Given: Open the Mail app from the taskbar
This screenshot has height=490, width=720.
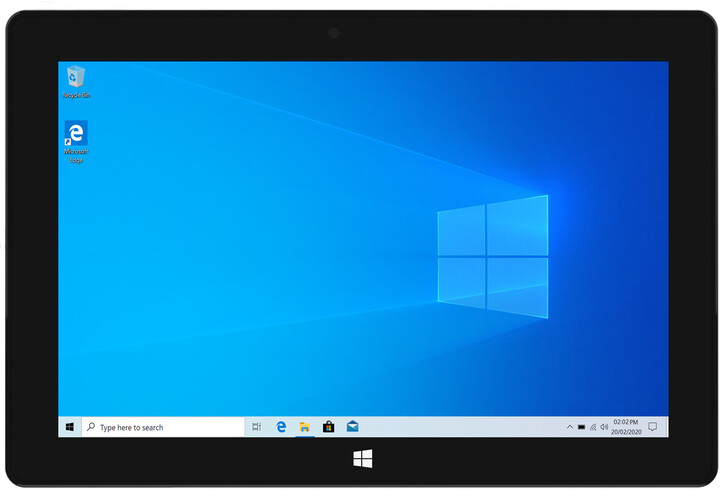Looking at the screenshot, I should click(x=352, y=427).
